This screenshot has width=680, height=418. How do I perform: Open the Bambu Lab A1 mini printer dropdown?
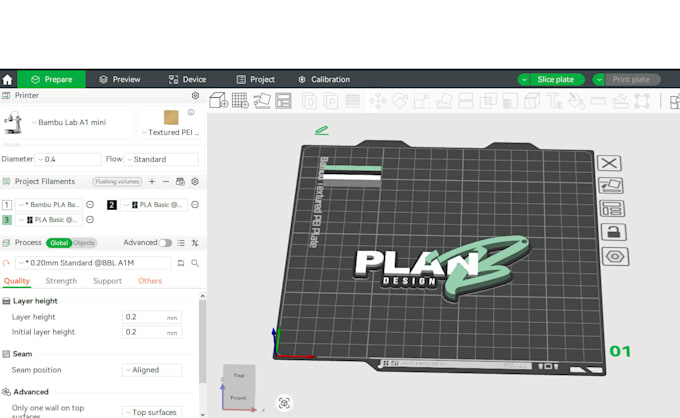(x=69, y=122)
